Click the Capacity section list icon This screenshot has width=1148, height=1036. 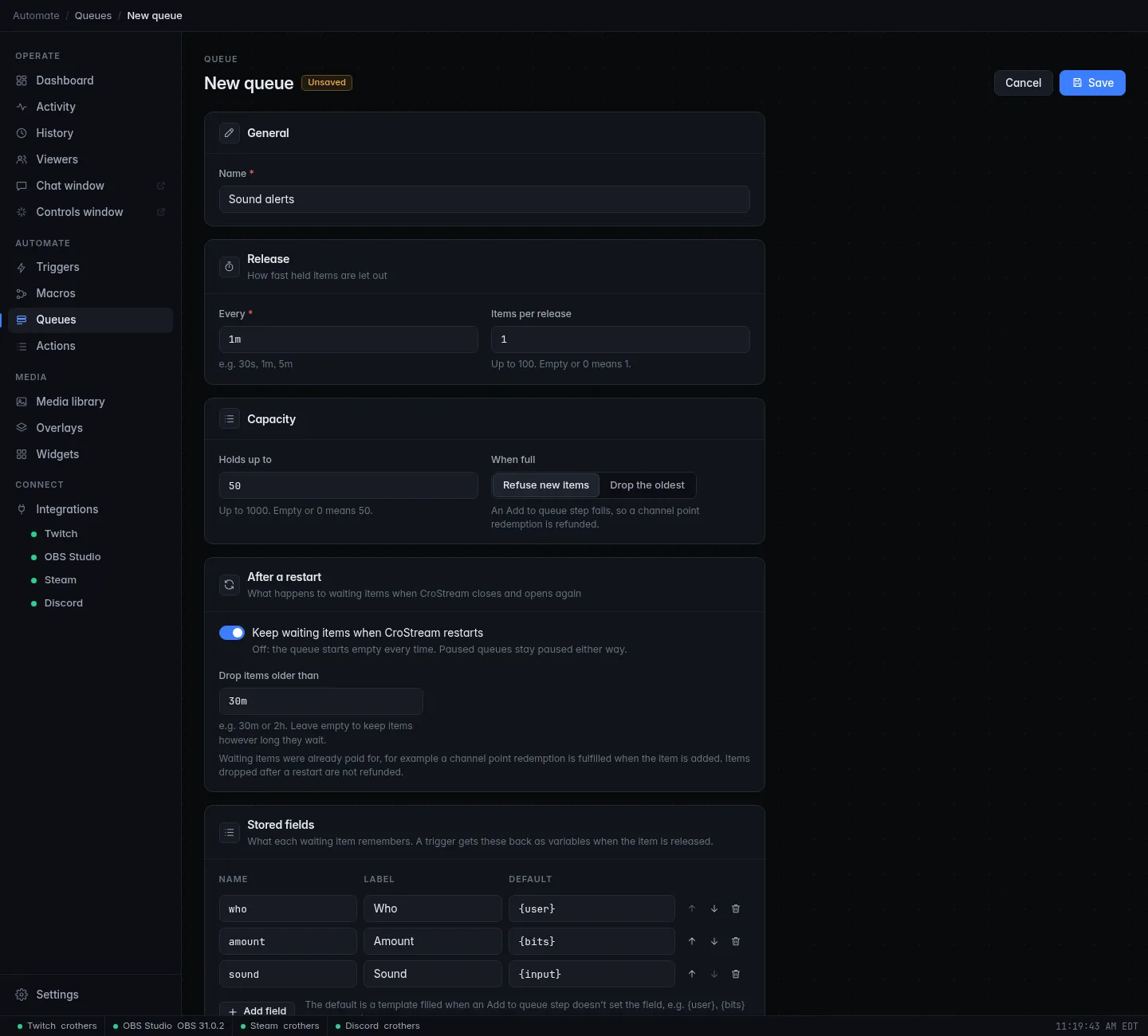[229, 419]
